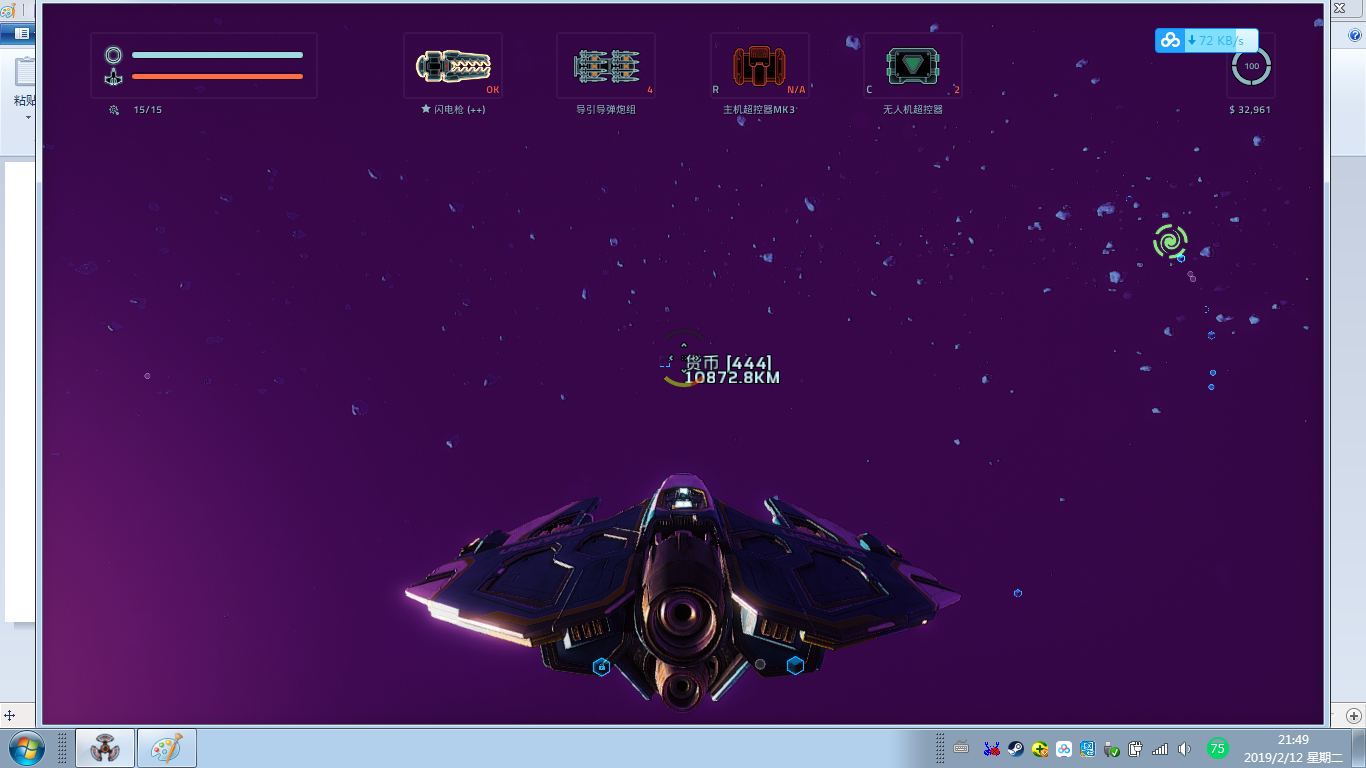Click the green spiral jump gate marker
1366x768 pixels.
tap(1170, 241)
